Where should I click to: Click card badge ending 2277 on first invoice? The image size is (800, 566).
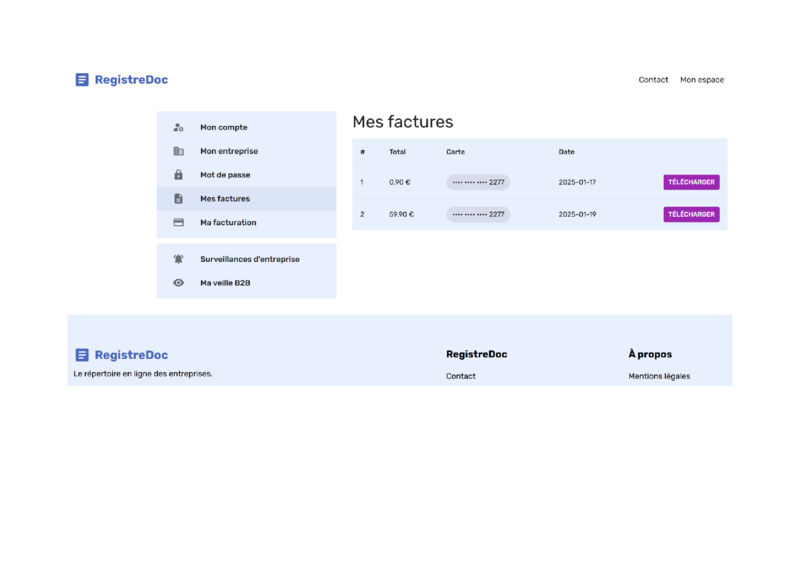click(x=478, y=182)
